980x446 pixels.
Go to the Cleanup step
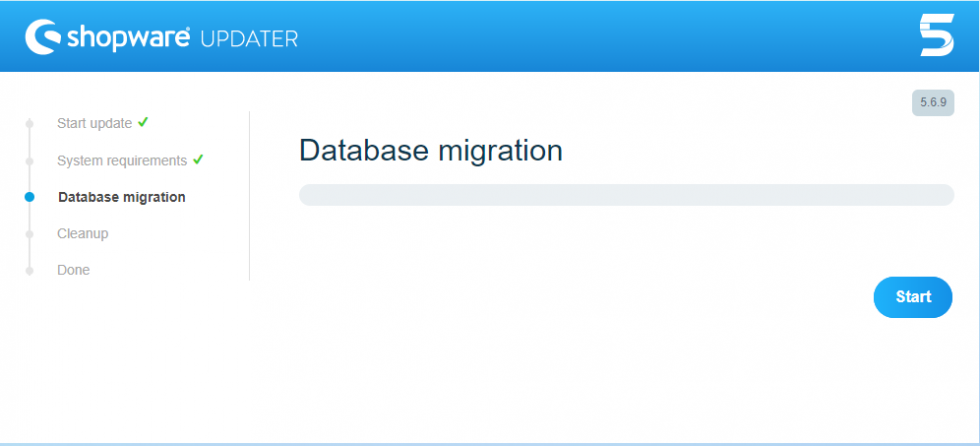(82, 234)
